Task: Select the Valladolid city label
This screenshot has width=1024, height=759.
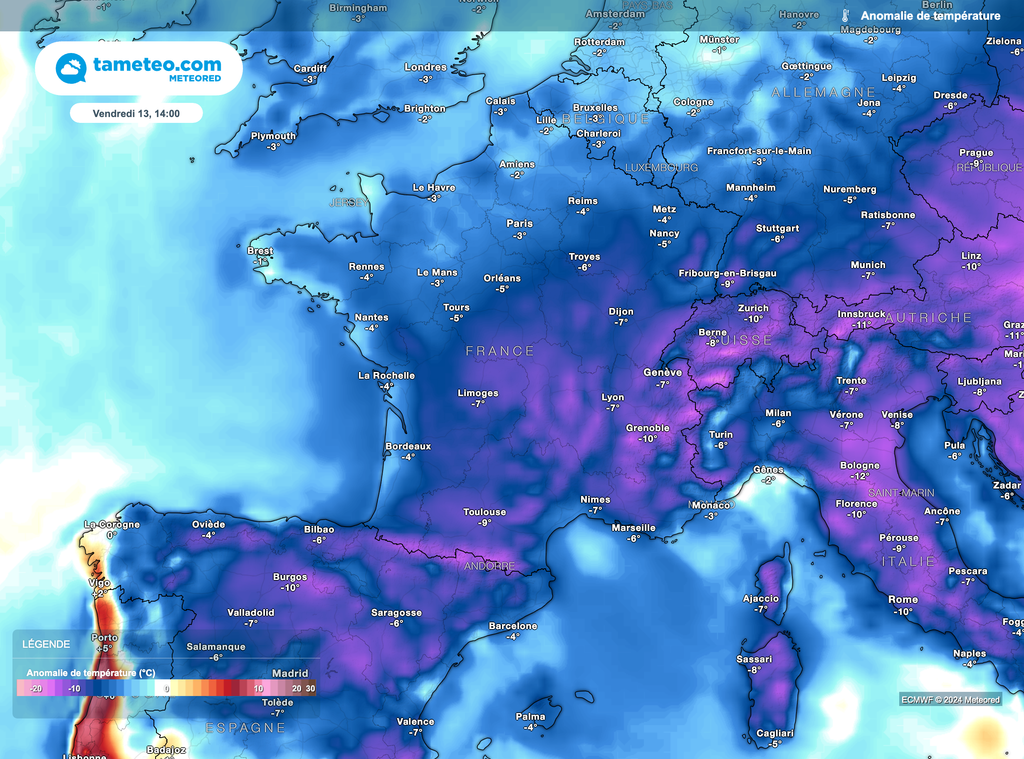Action: point(251,613)
